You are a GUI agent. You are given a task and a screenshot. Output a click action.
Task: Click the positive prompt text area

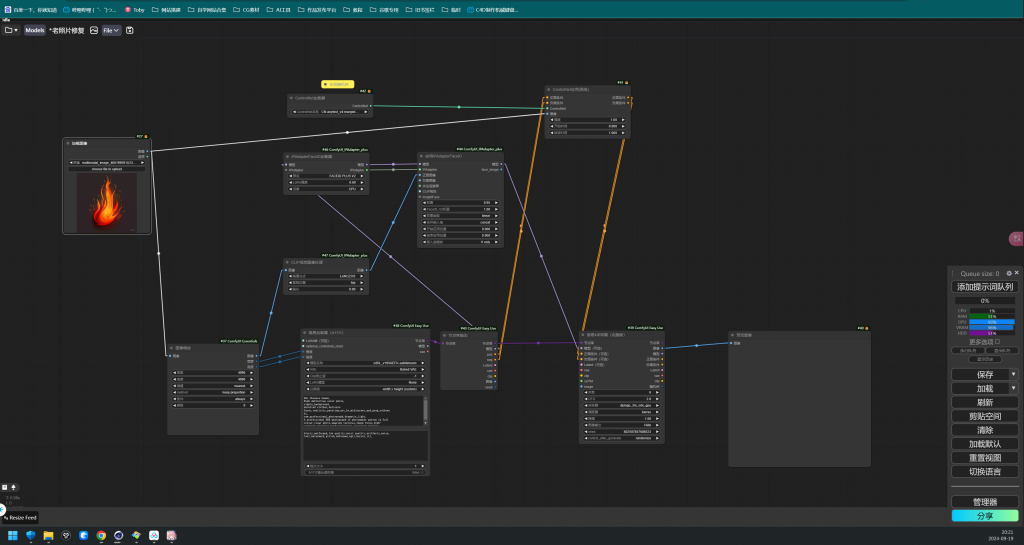(363, 411)
